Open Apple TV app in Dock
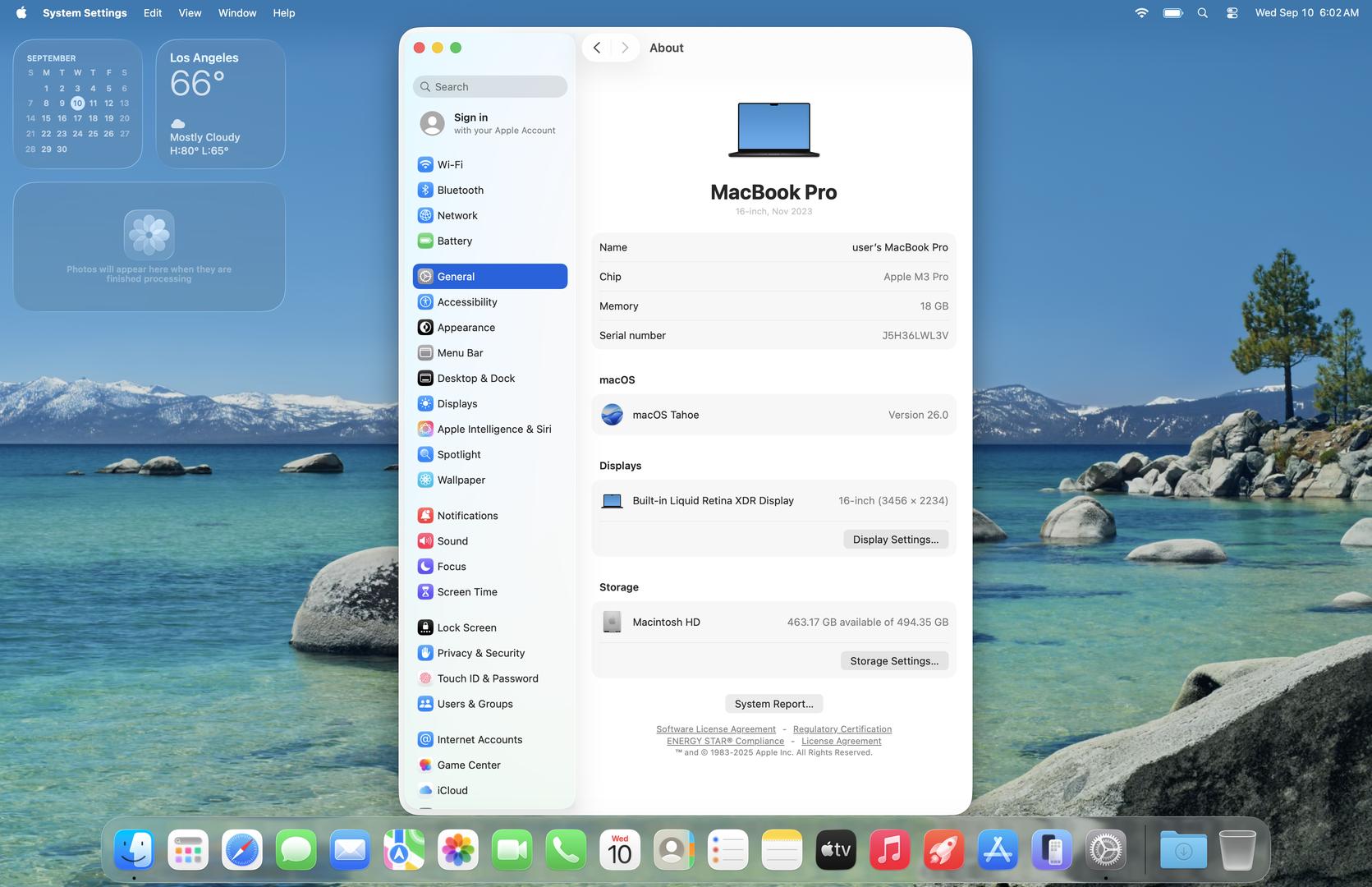 836,849
